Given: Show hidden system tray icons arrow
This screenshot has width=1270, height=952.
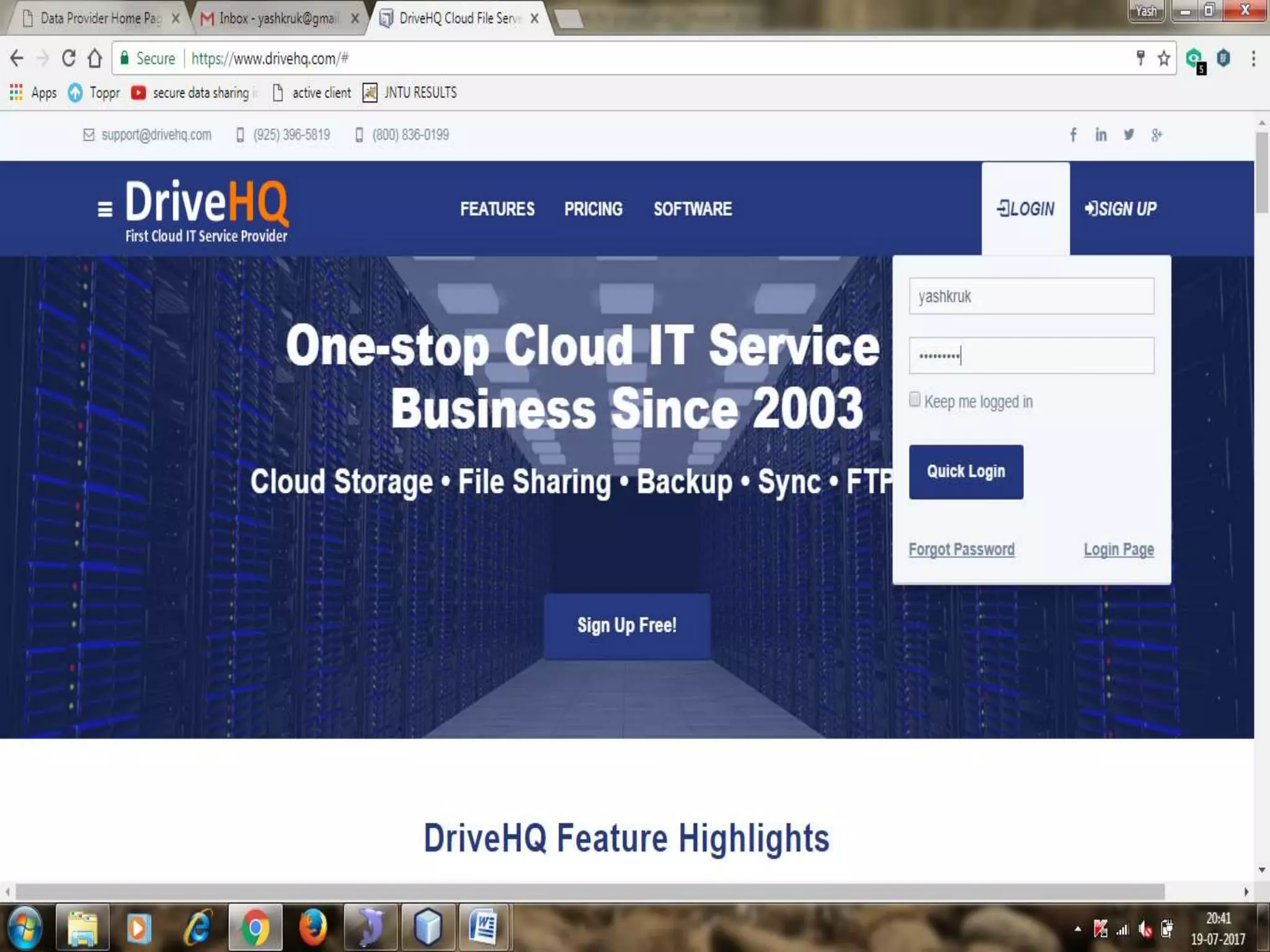Looking at the screenshot, I should point(1078,928).
